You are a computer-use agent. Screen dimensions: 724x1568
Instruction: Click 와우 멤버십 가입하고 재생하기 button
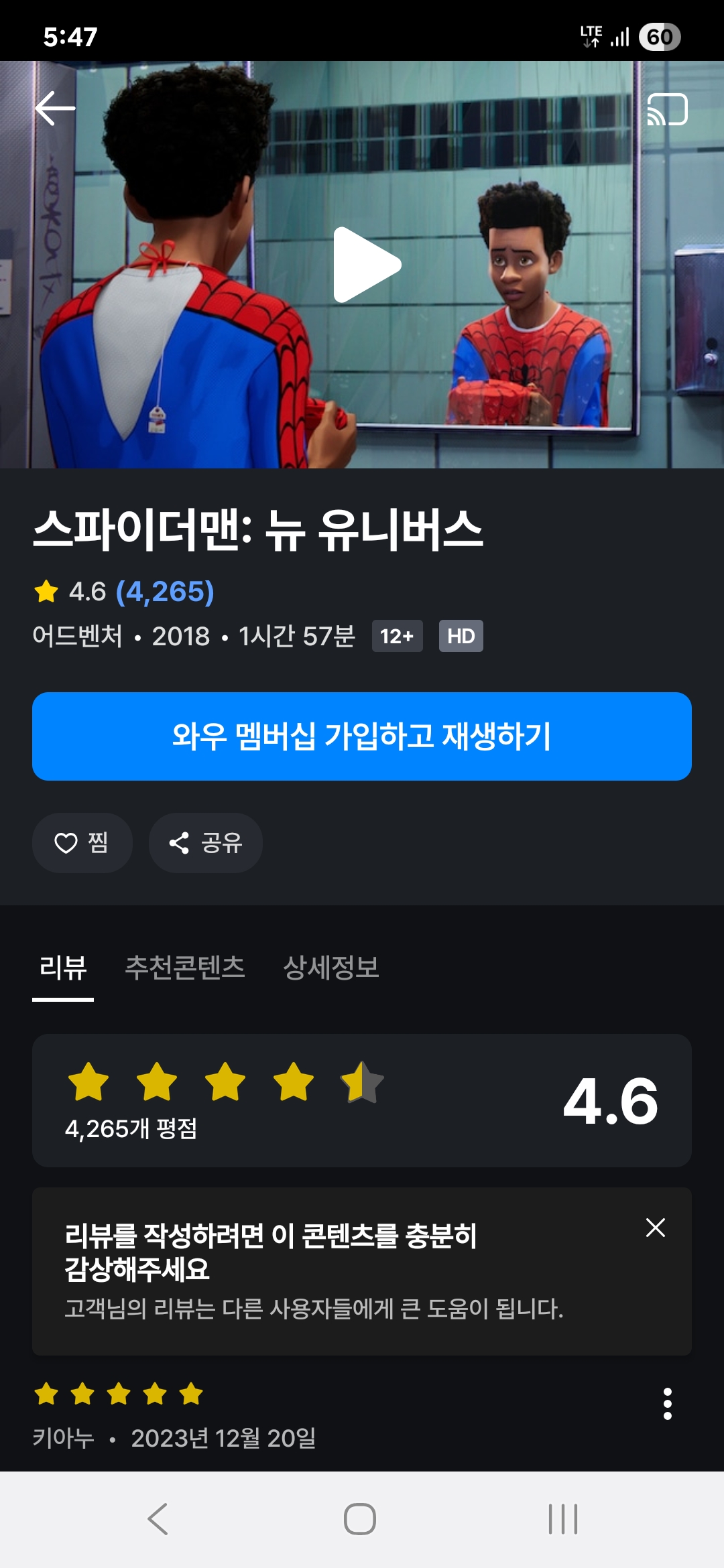pyautogui.click(x=362, y=736)
